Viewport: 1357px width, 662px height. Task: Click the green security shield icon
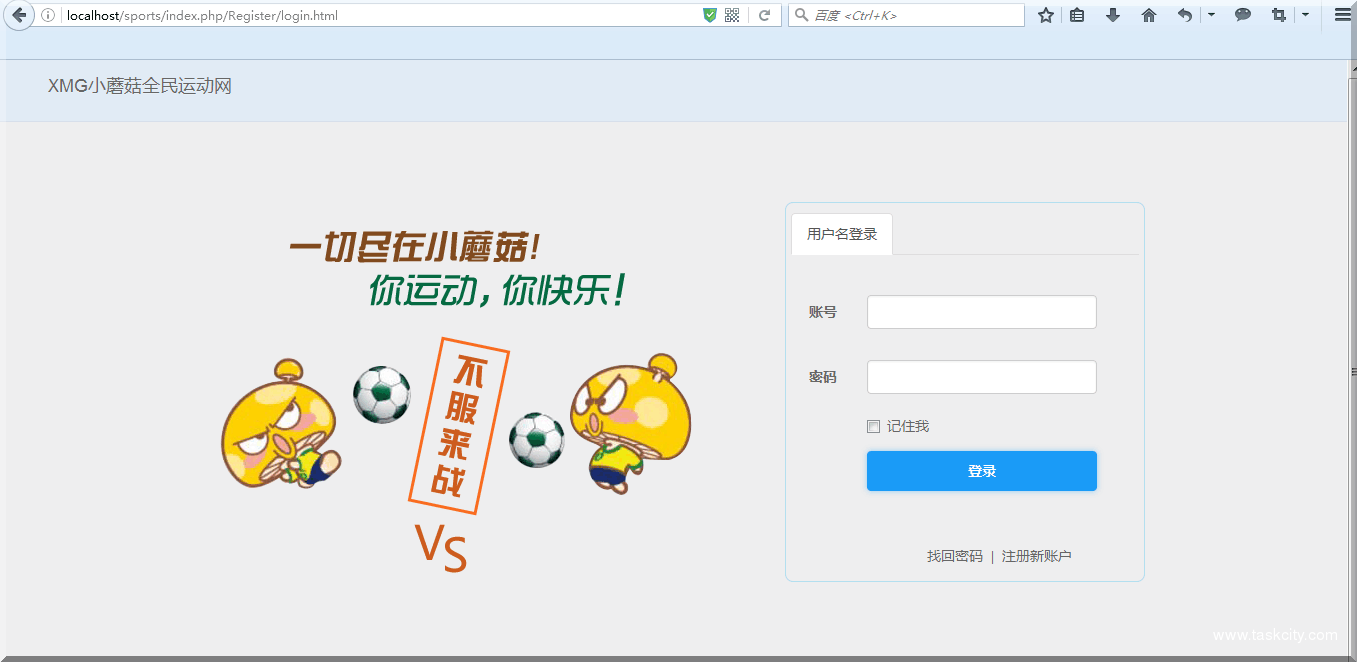pos(710,15)
